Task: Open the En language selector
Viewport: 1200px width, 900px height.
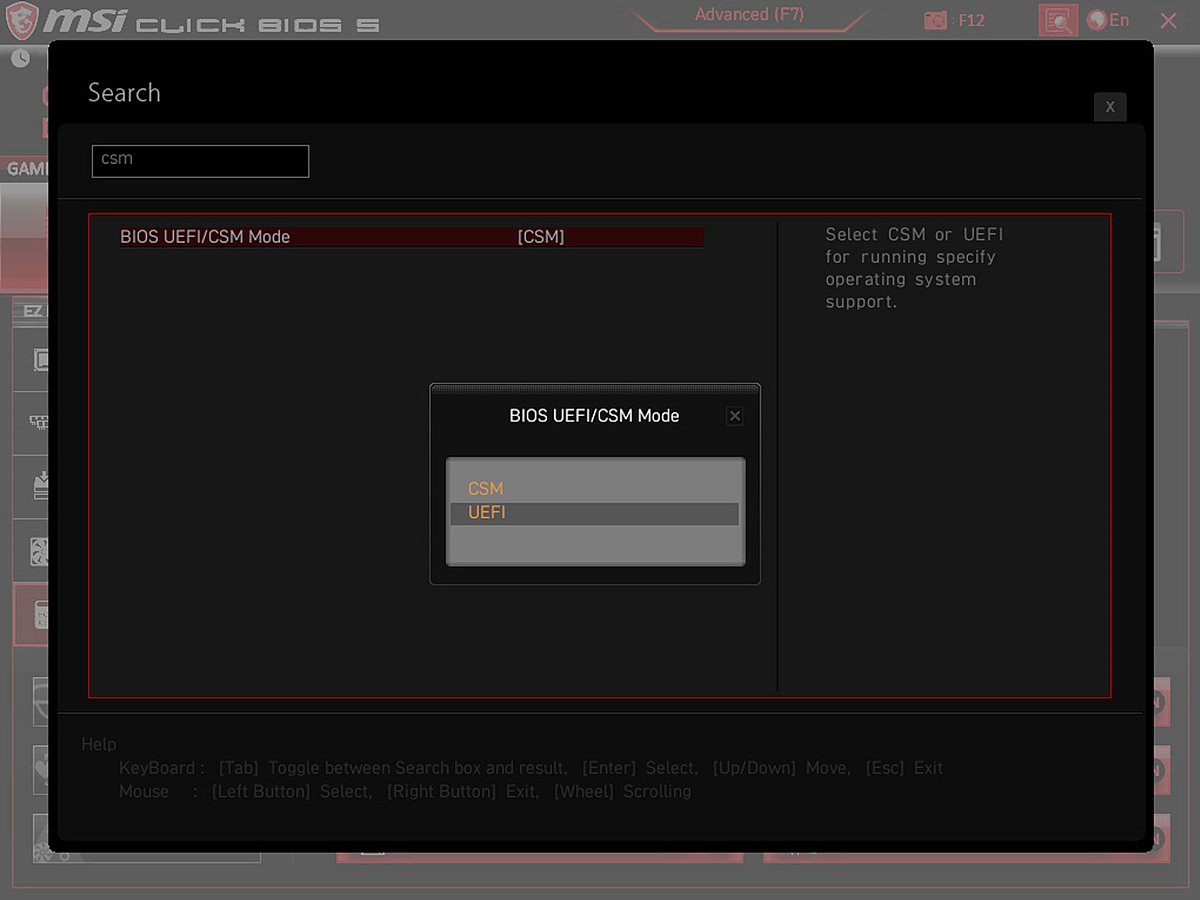Action: (x=1109, y=20)
